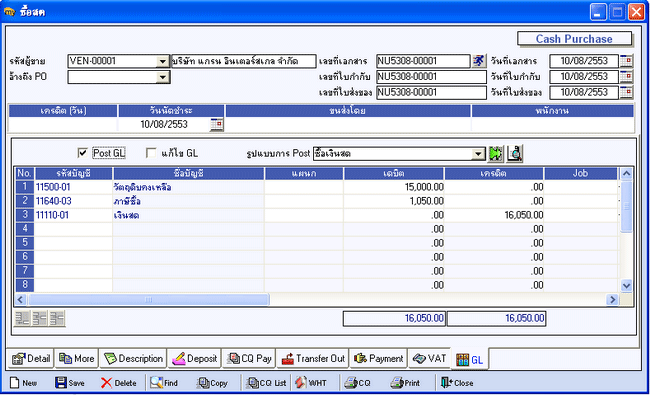Open the Post pattern dropdown ซื้อเงินสด
650x395 pixels.
pyautogui.click(x=479, y=154)
